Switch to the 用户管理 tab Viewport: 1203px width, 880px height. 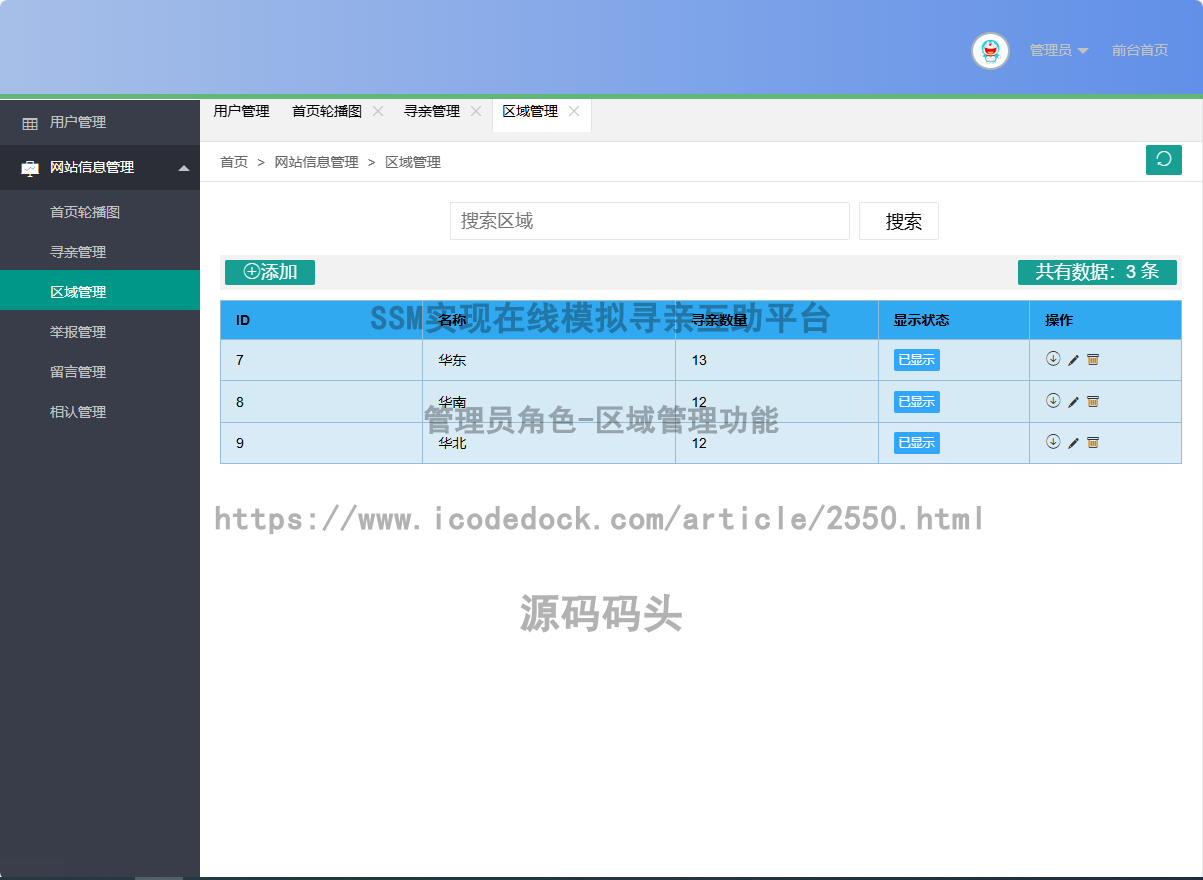click(x=241, y=111)
